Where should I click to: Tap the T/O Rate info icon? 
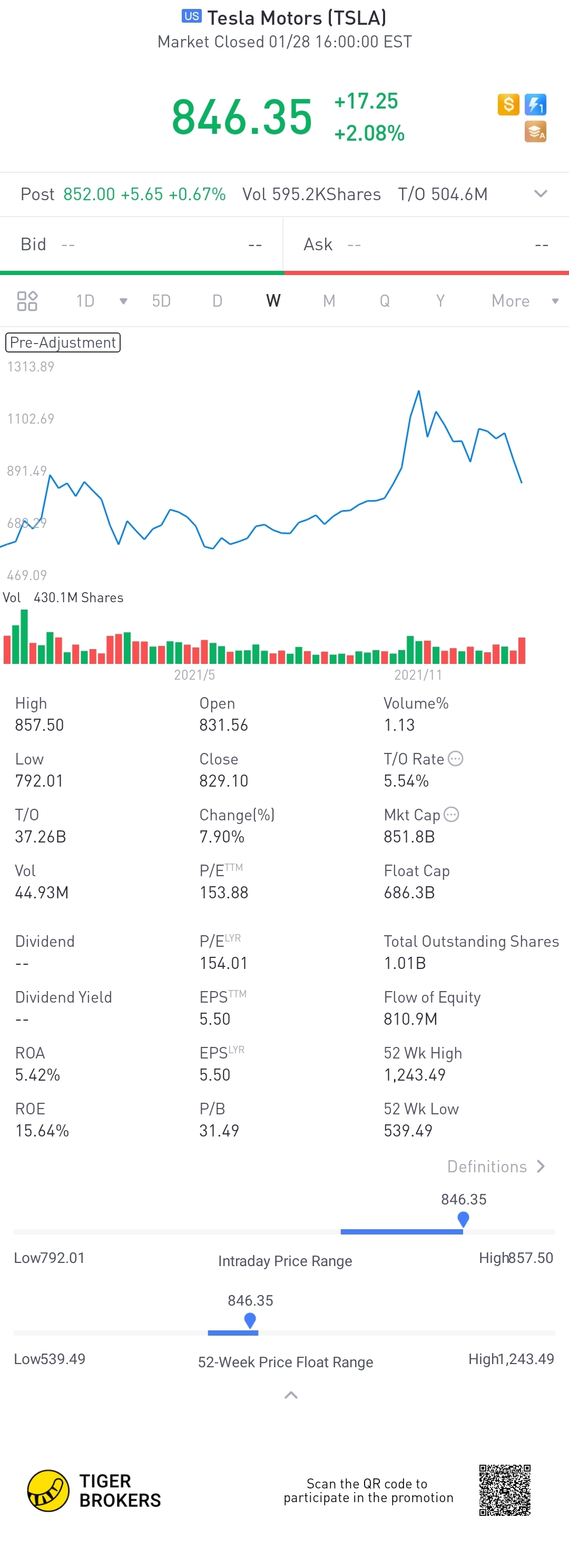455,758
